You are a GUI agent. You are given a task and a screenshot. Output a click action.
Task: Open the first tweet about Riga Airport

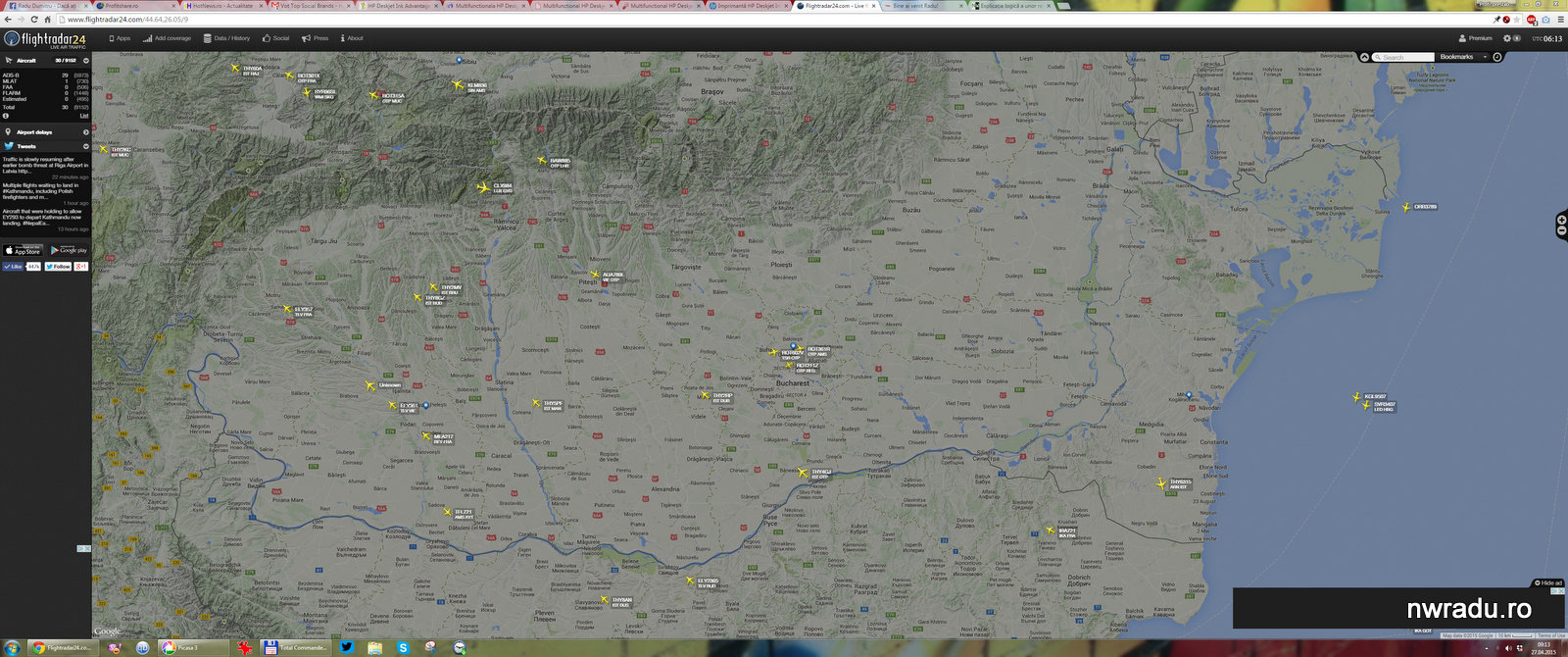pyautogui.click(x=45, y=165)
